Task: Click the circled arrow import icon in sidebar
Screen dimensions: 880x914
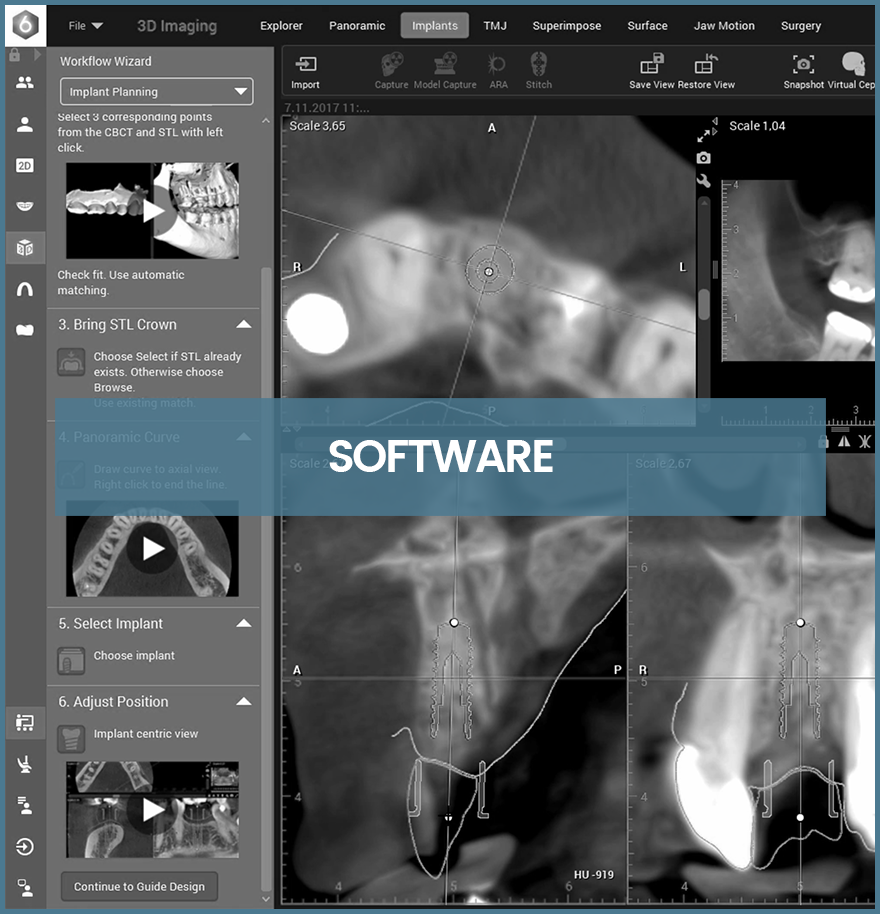Action: (24, 846)
